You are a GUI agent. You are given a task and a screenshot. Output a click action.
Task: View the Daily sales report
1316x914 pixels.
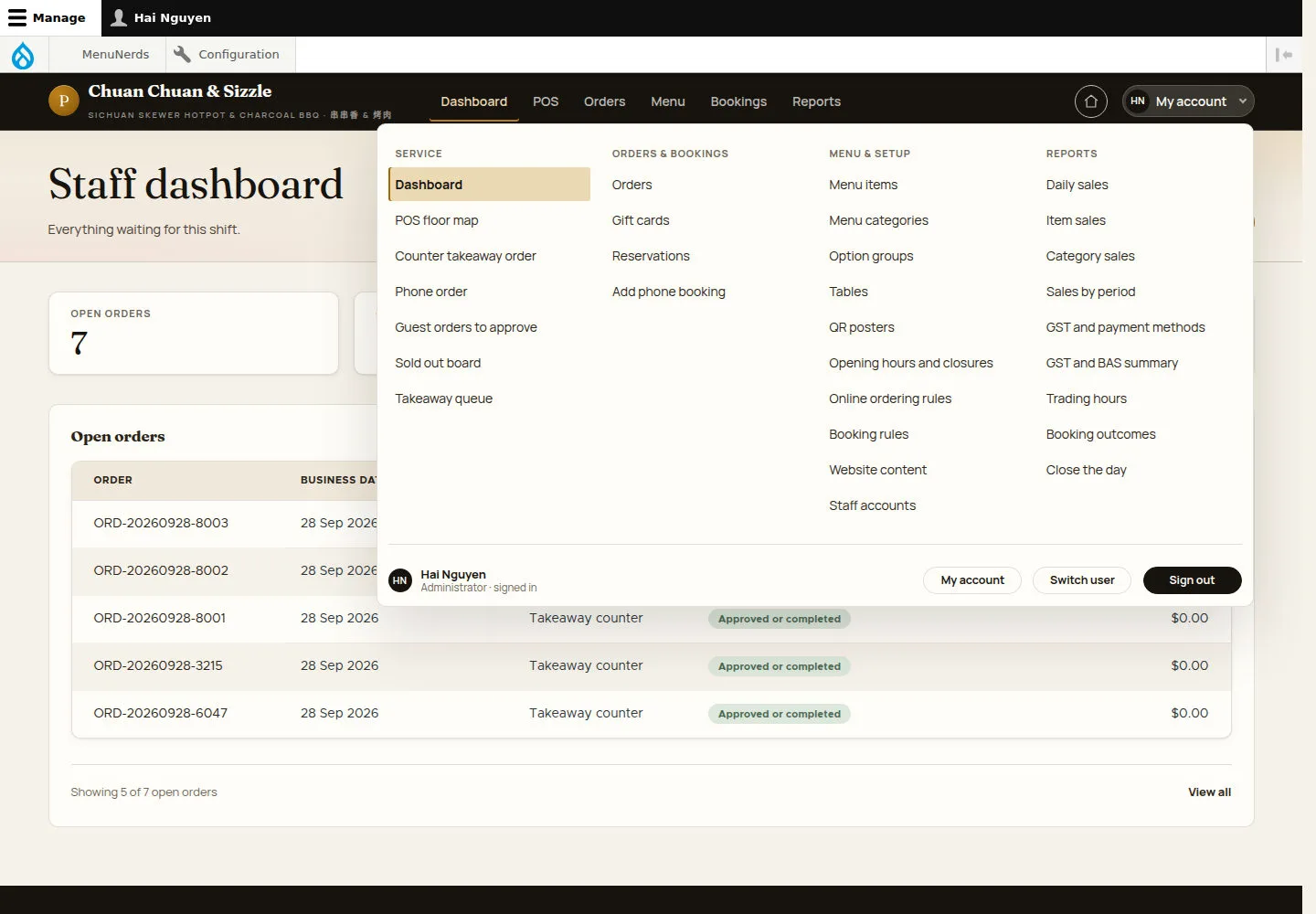[x=1077, y=185]
